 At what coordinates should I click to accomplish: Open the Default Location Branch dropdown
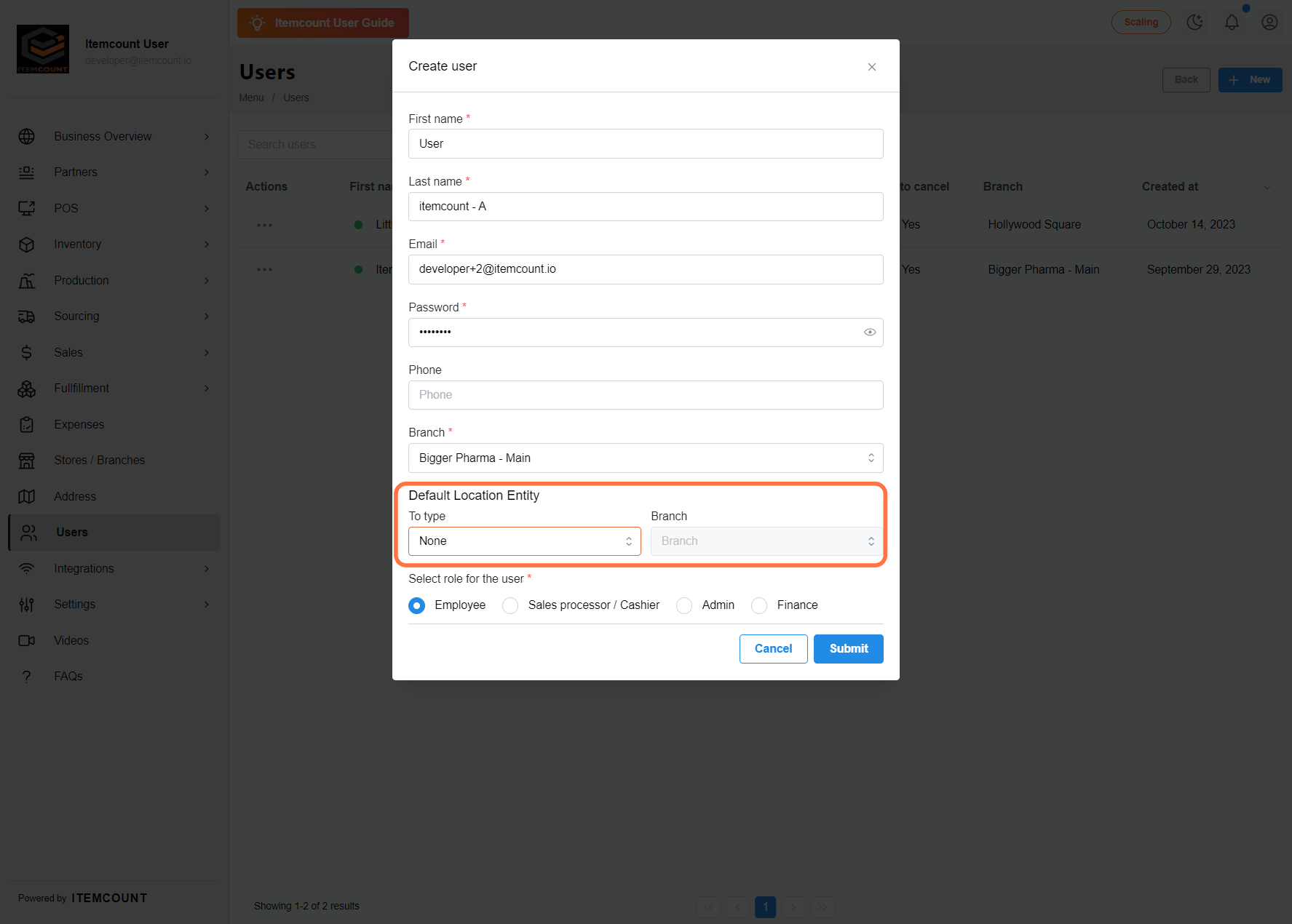[x=767, y=541]
